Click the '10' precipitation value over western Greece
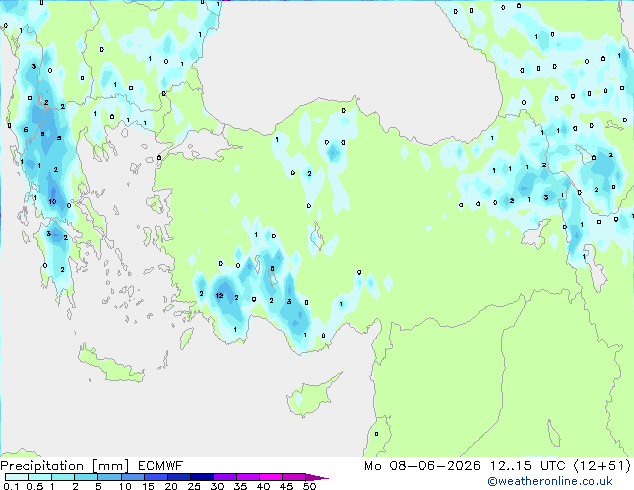The height and width of the screenshot is (490, 634). pos(53,201)
